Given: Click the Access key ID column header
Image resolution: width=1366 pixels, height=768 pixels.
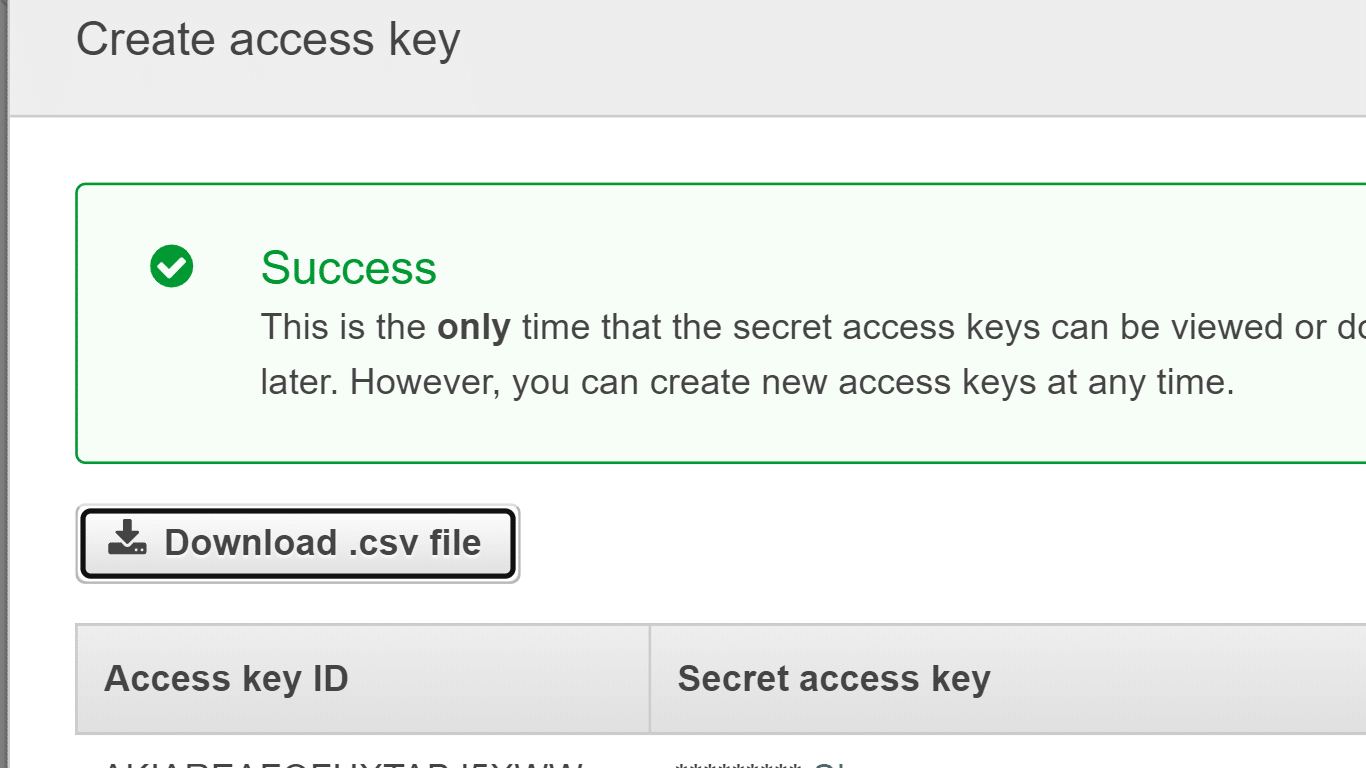Looking at the screenshot, I should tap(226, 678).
